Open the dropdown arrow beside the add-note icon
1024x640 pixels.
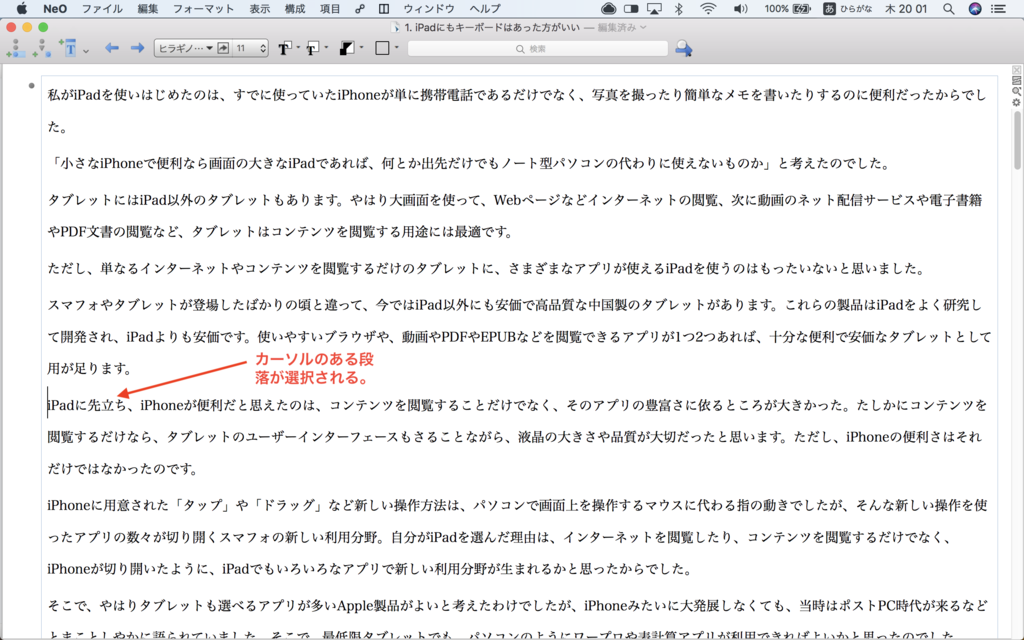click(x=86, y=50)
